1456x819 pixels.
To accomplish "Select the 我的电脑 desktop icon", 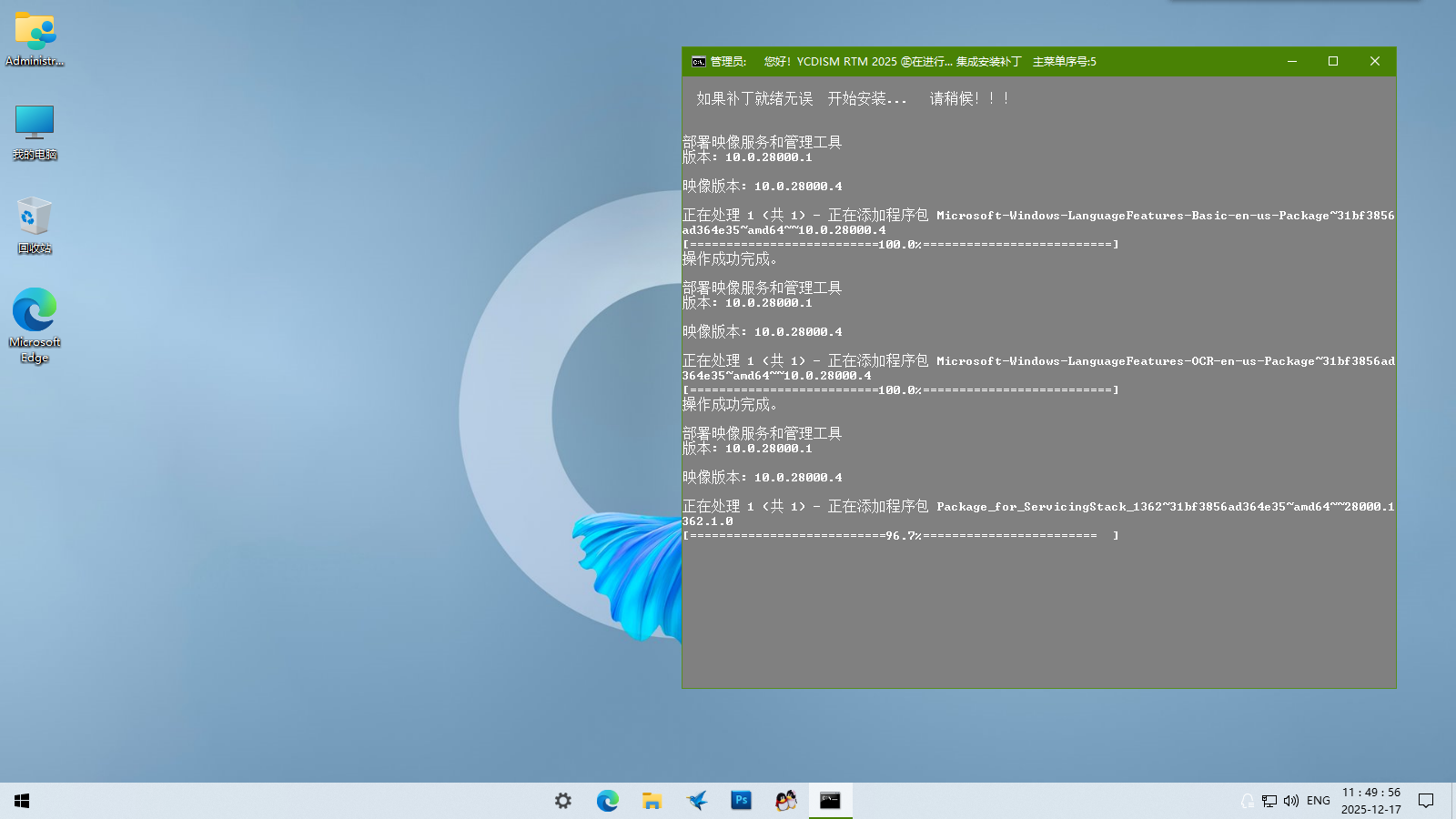I will [x=35, y=132].
